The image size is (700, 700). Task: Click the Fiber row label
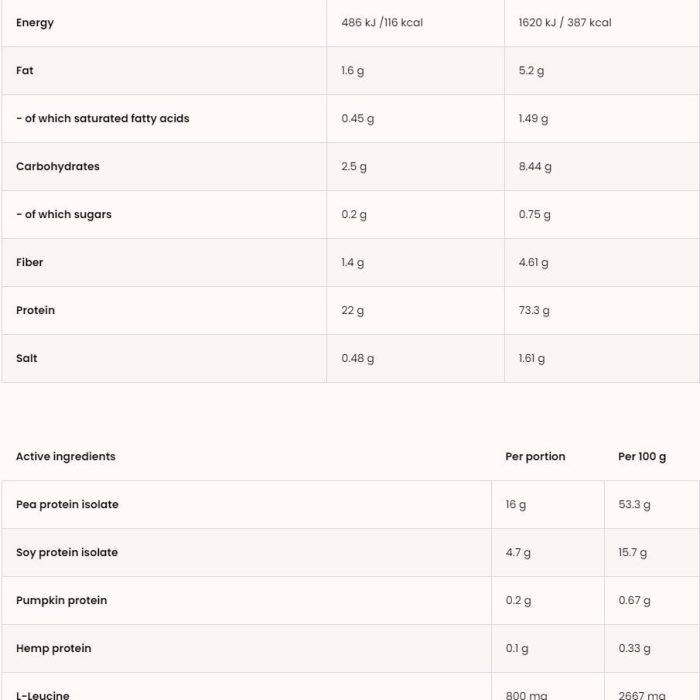29,262
